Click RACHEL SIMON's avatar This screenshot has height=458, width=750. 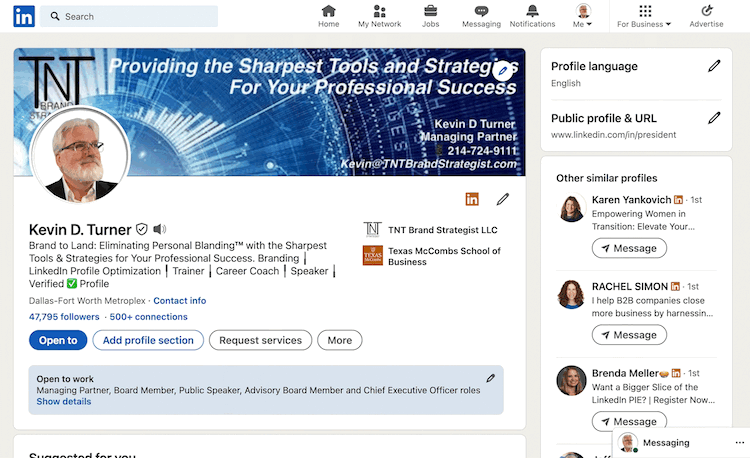(x=572, y=294)
